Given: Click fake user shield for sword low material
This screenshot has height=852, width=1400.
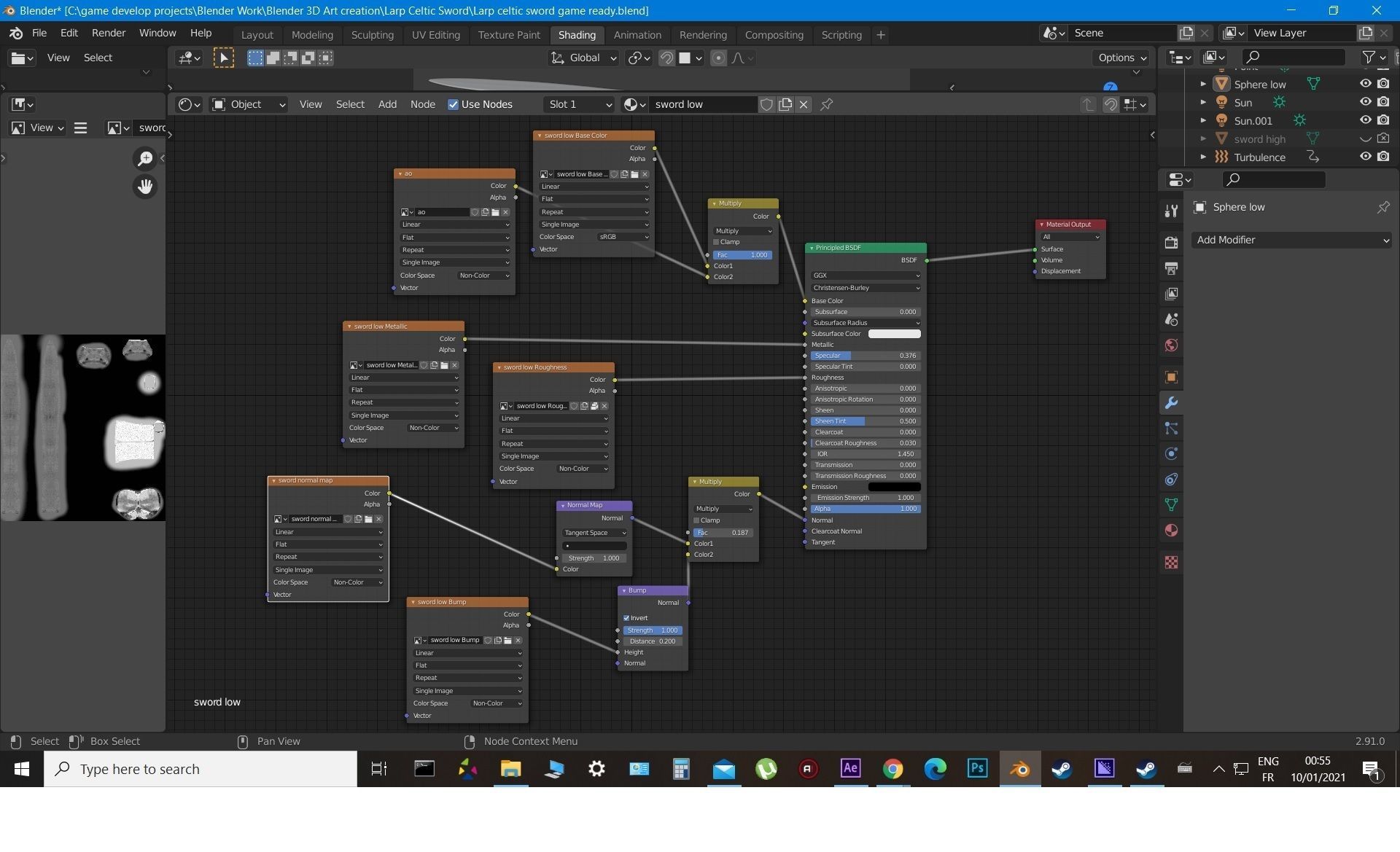Looking at the screenshot, I should tap(766, 104).
